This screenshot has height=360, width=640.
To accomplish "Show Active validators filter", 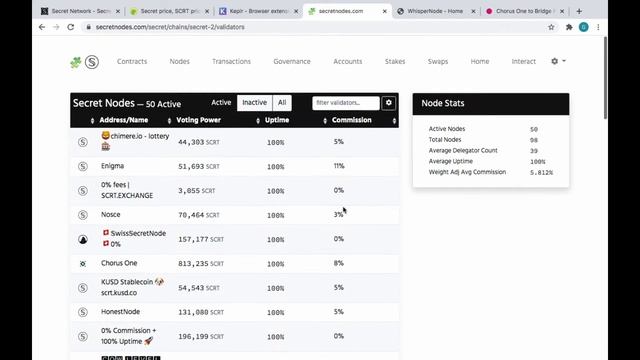I will [x=221, y=102].
